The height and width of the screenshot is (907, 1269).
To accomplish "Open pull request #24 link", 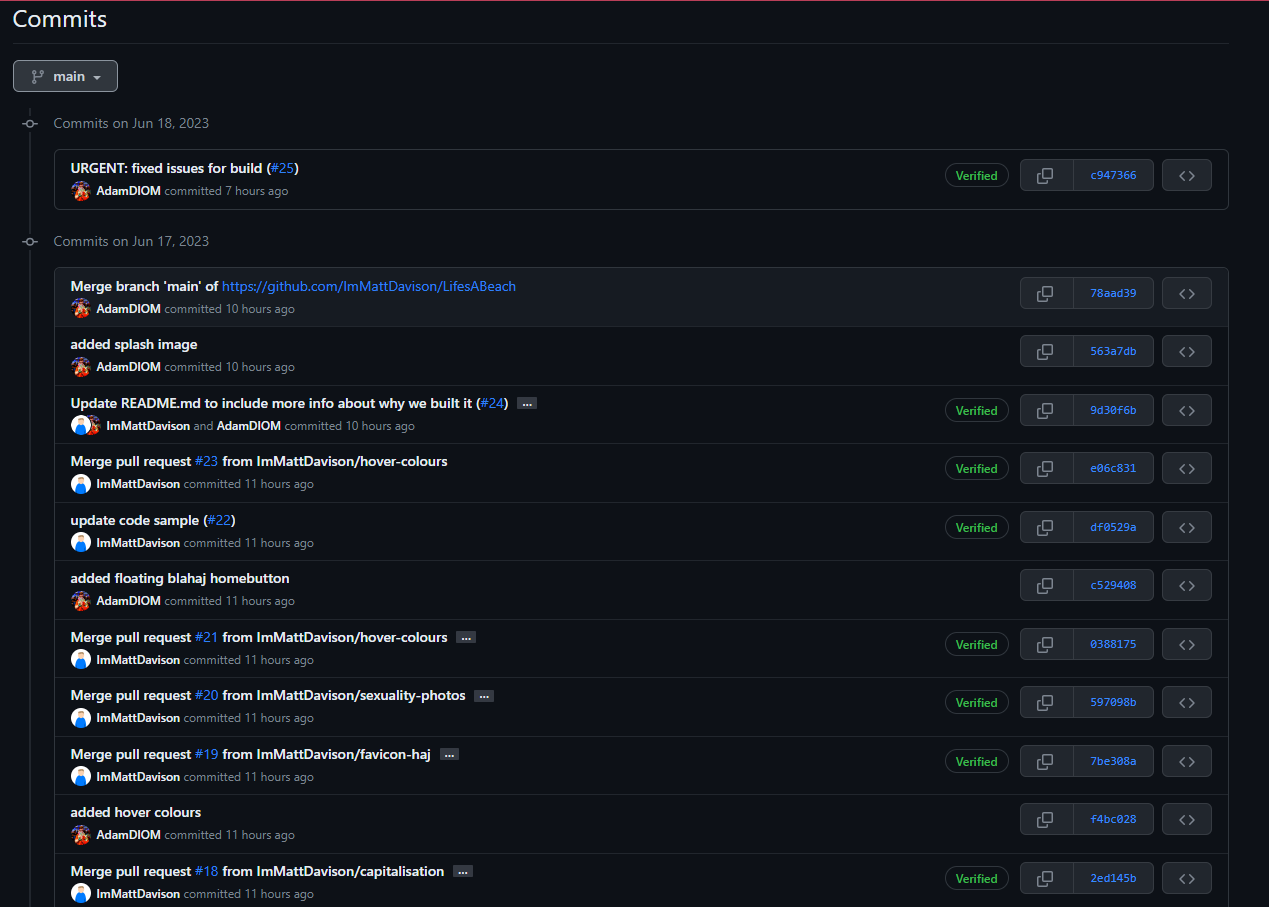I will pos(492,403).
